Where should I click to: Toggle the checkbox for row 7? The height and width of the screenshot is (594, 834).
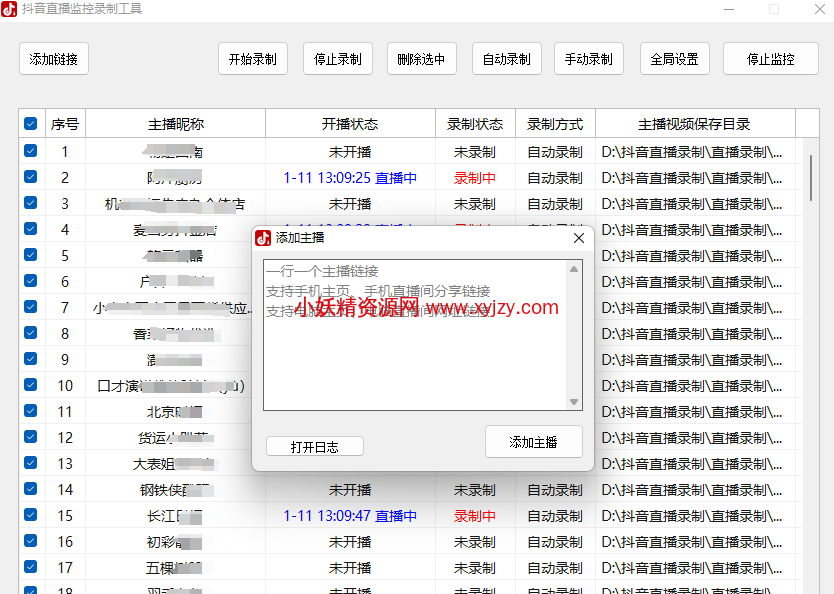point(31,307)
